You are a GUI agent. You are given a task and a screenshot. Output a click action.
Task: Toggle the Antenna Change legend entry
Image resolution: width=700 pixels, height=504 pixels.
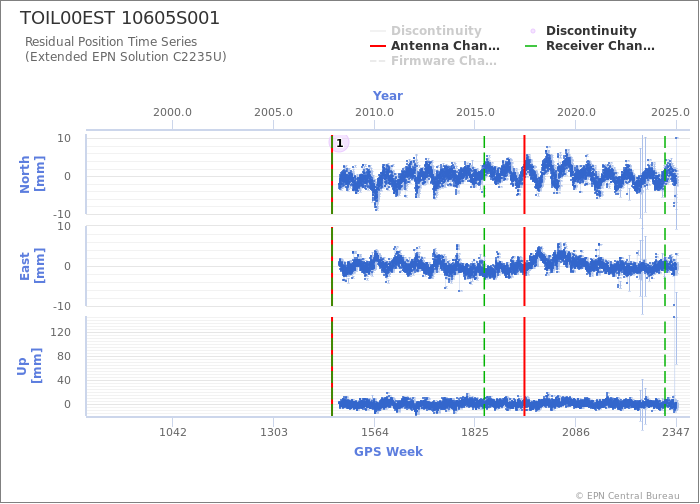[x=435, y=46]
